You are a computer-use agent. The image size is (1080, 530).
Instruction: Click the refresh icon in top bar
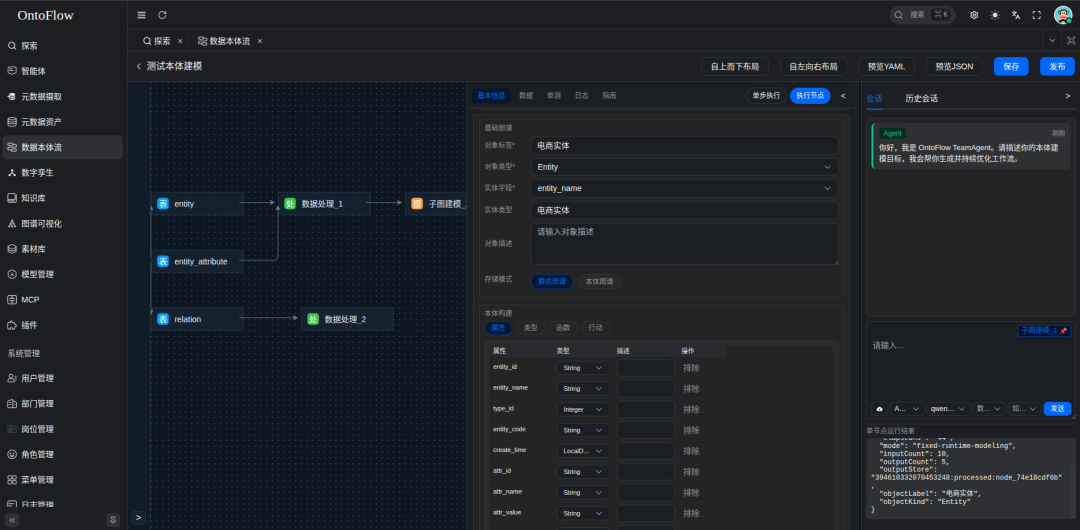(163, 15)
